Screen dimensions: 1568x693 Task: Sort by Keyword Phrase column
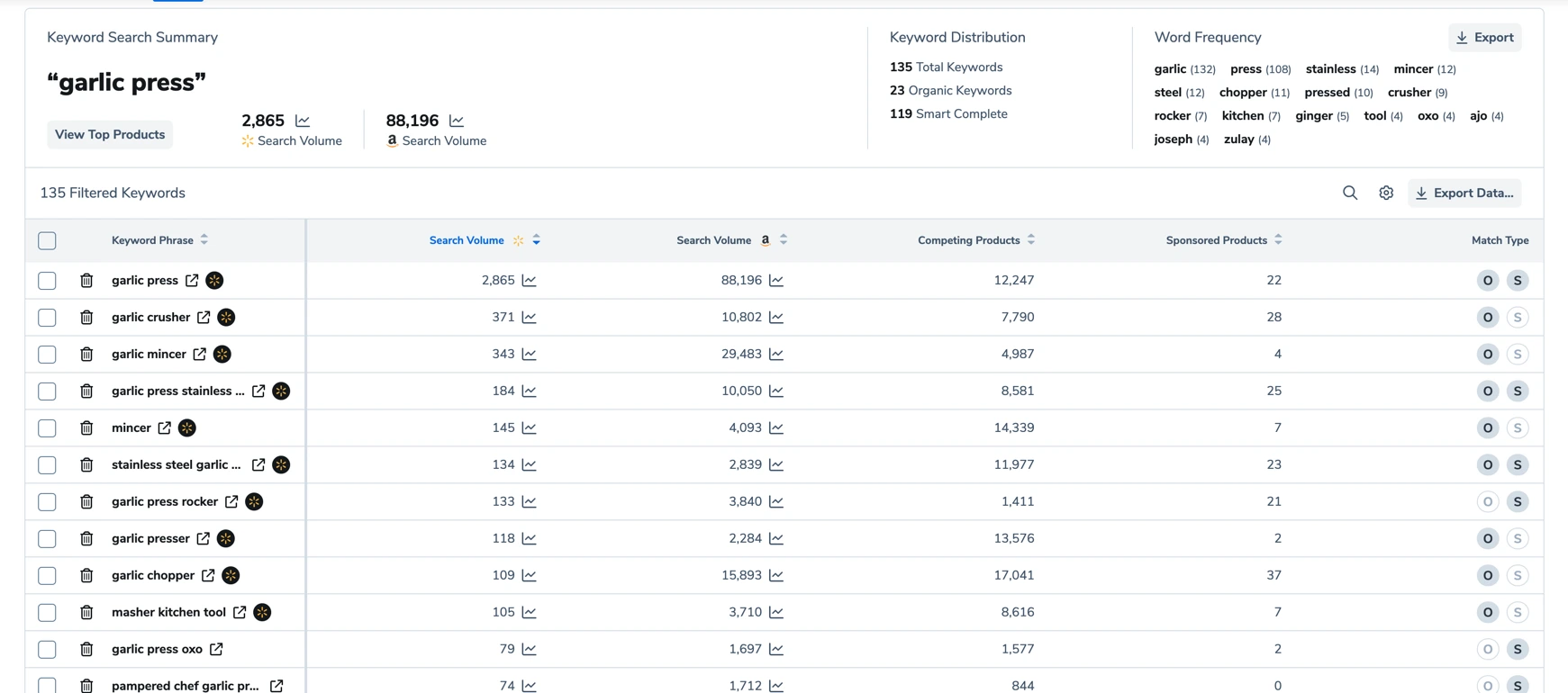pos(204,240)
